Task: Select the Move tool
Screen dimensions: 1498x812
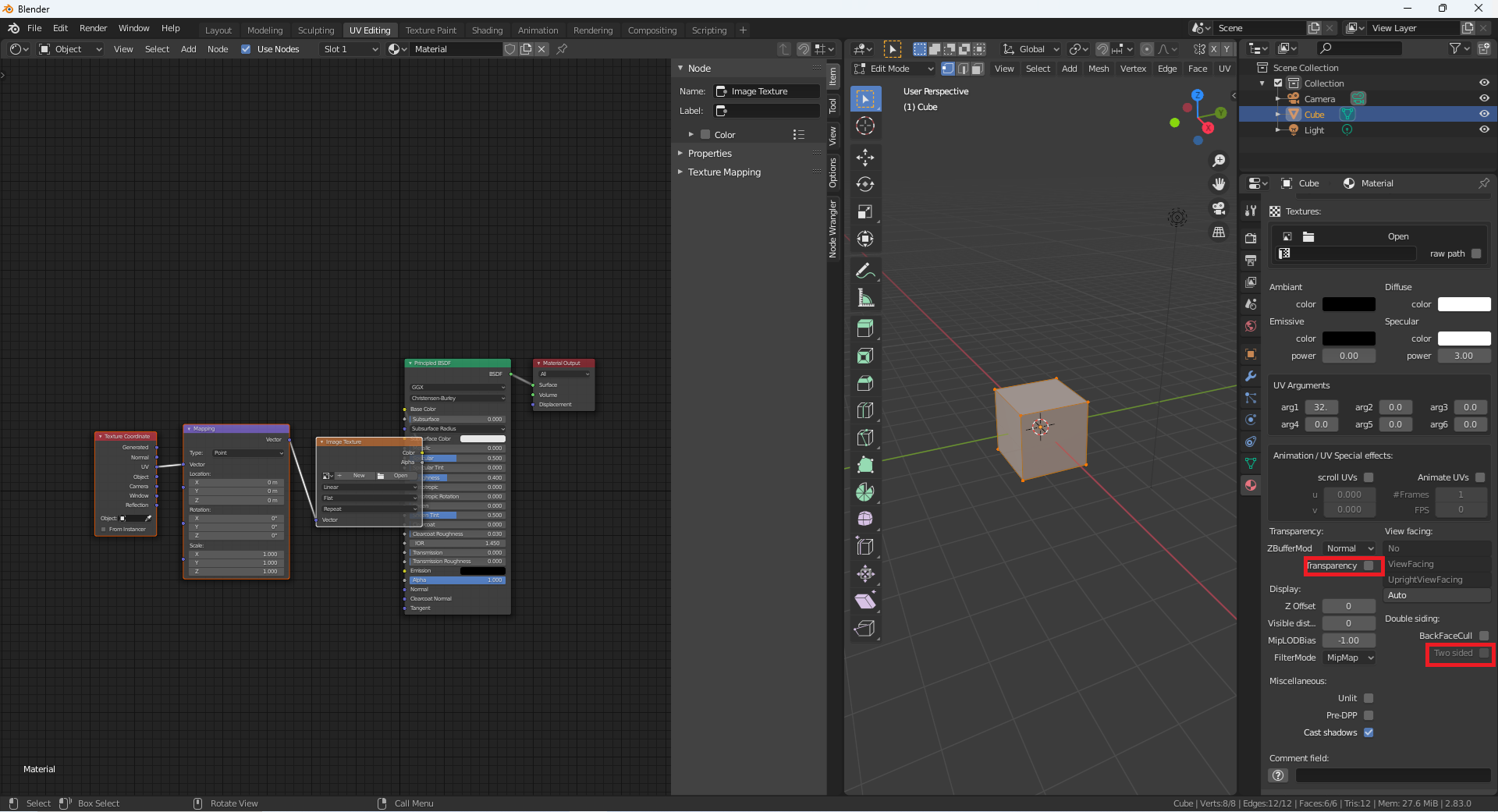Action: click(x=865, y=158)
